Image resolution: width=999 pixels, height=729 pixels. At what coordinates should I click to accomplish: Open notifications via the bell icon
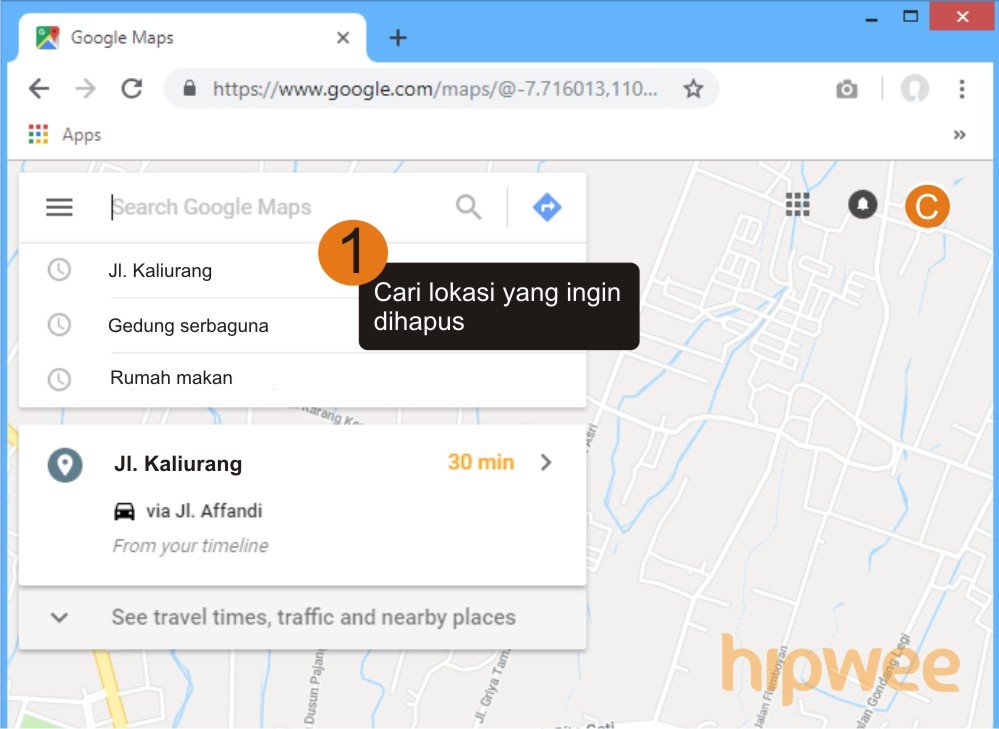click(x=861, y=206)
